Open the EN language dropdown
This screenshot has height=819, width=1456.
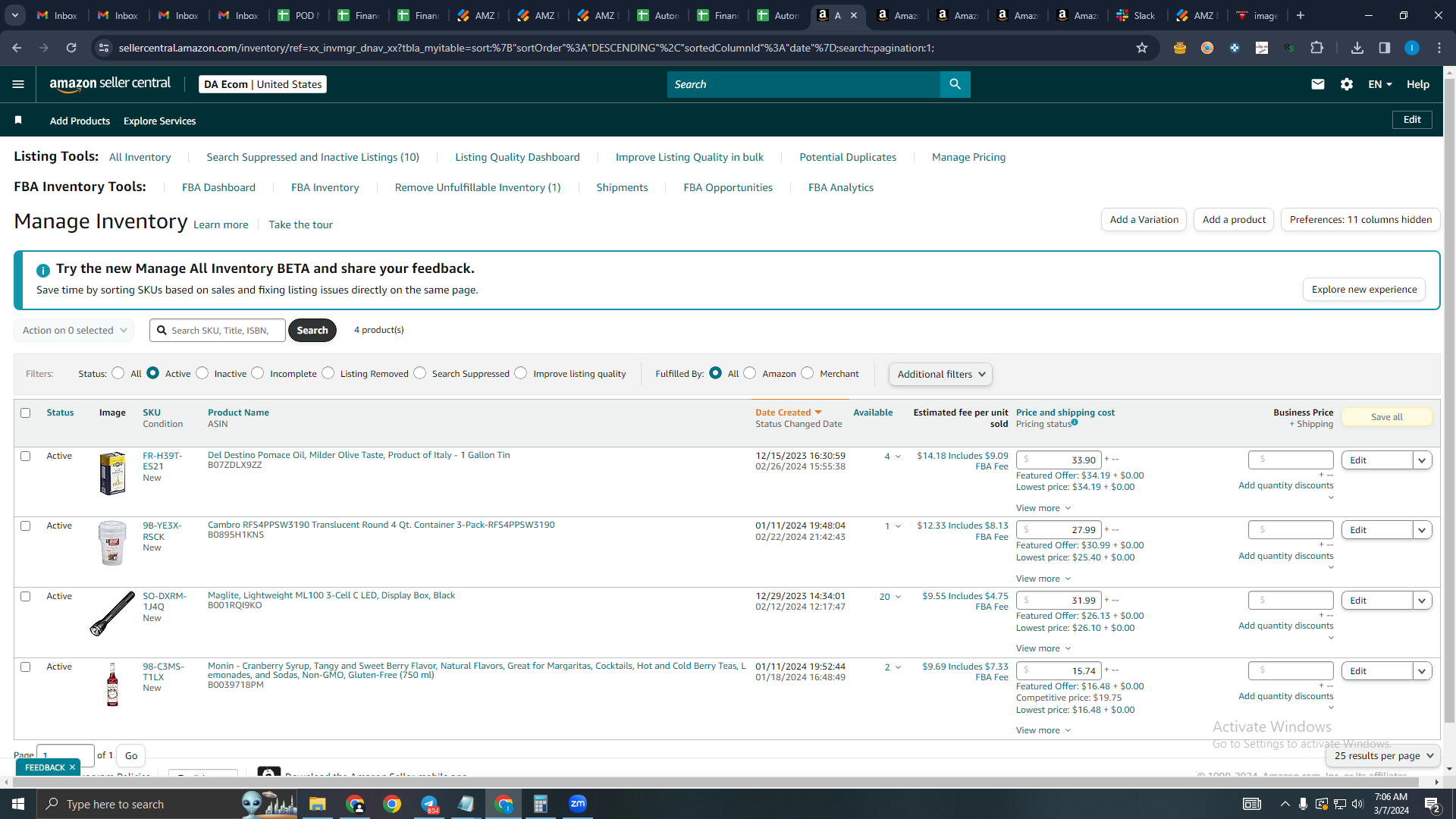click(x=1380, y=84)
